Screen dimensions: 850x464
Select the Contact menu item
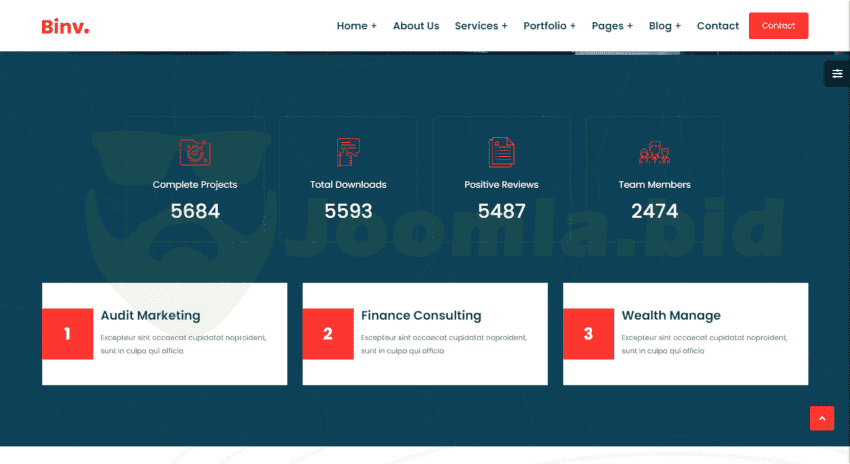(x=717, y=26)
